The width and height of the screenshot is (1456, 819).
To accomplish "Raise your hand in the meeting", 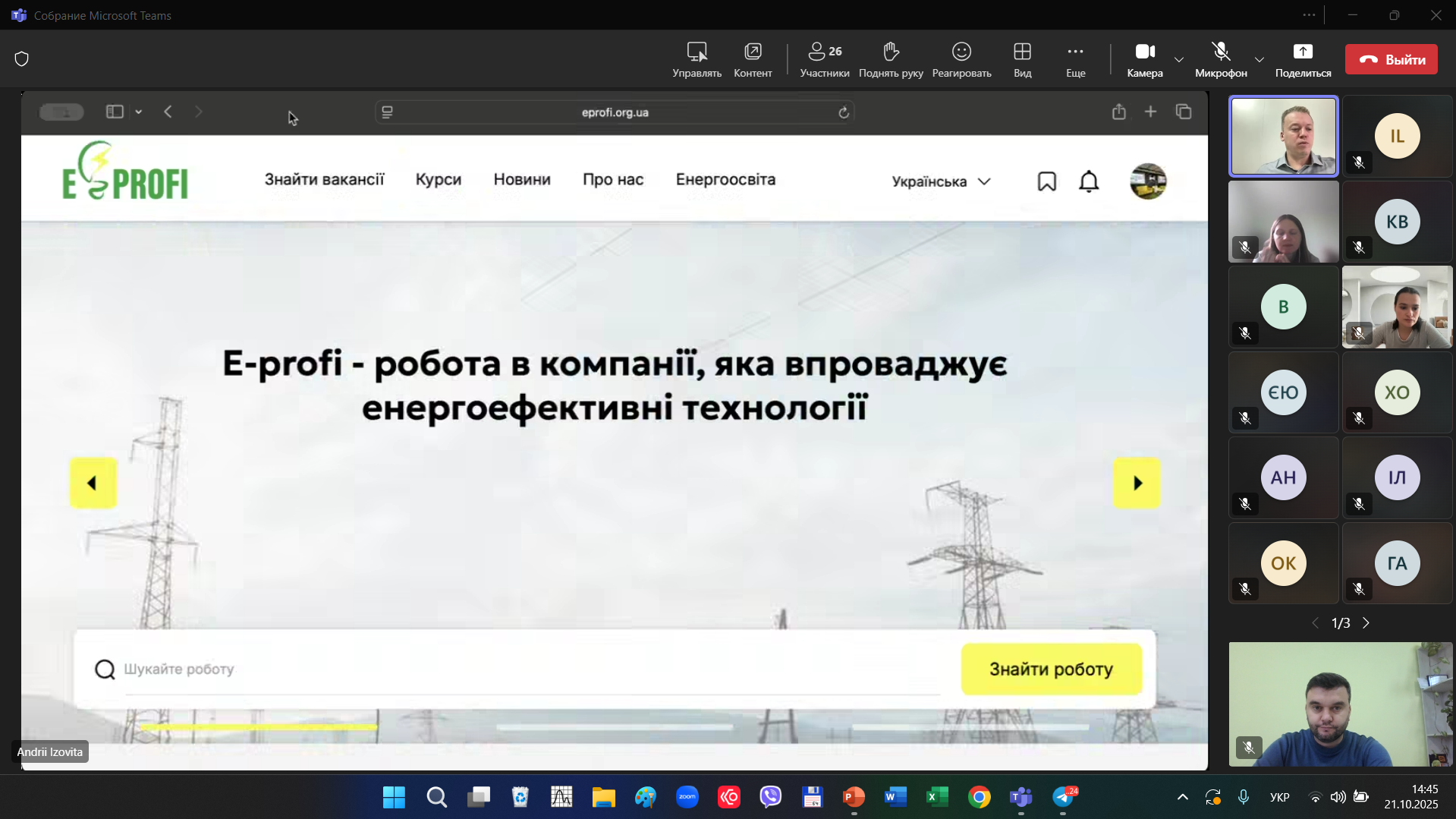I will [x=891, y=59].
